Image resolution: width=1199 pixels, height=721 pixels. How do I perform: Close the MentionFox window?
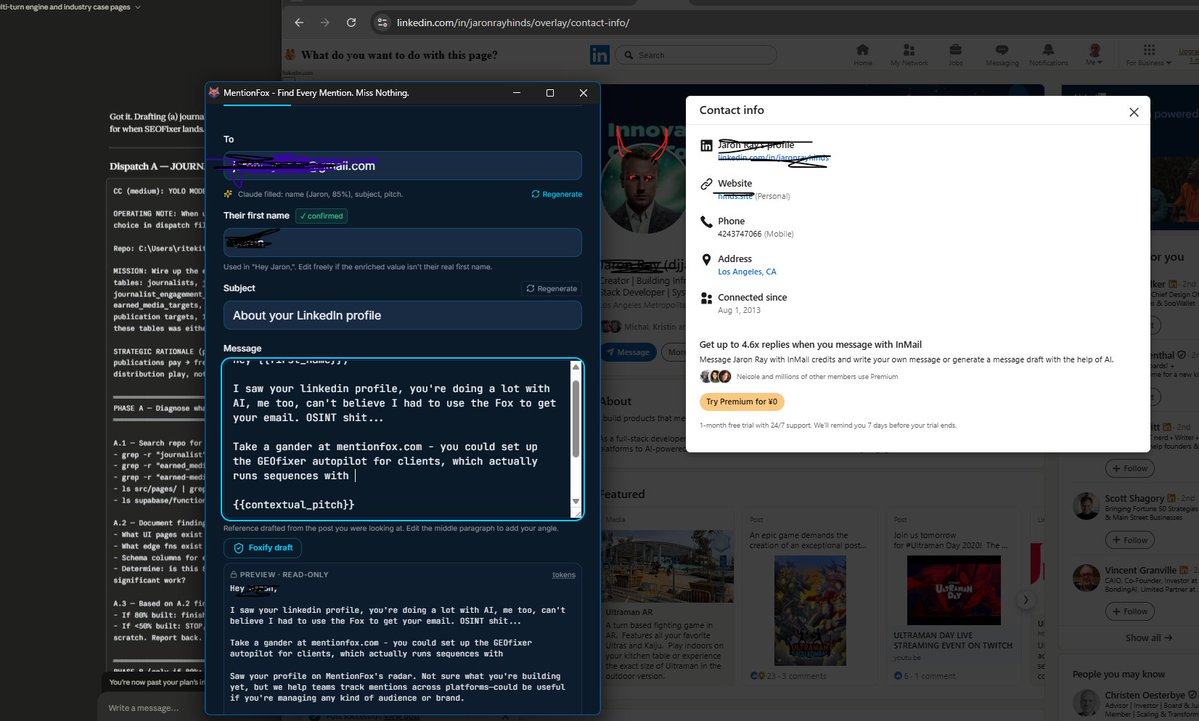coord(583,93)
